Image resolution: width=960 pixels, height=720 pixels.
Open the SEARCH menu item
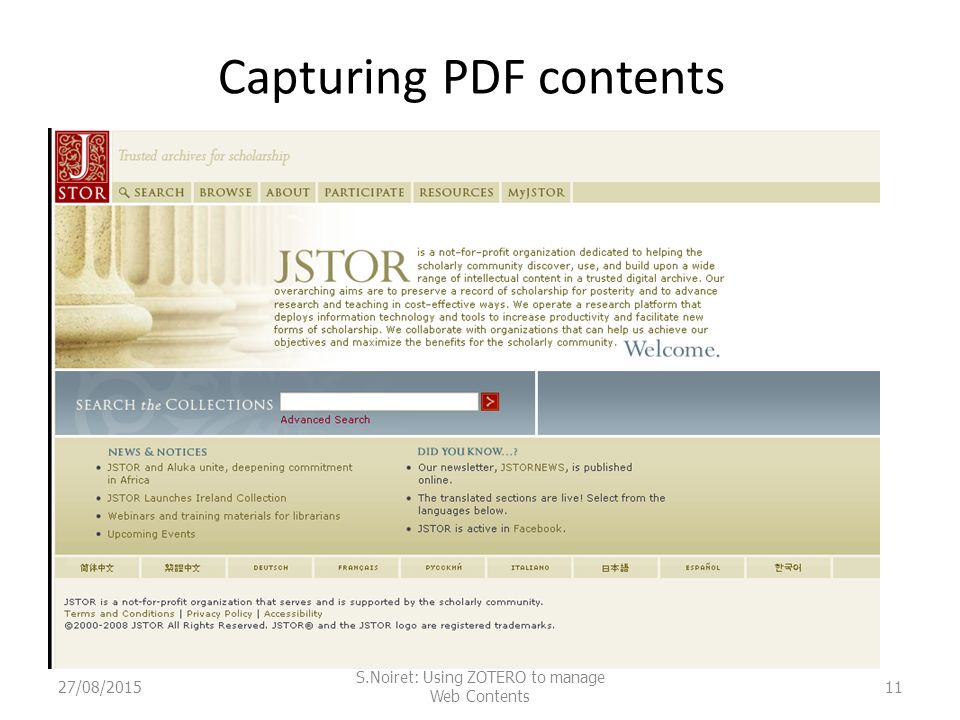click(151, 192)
